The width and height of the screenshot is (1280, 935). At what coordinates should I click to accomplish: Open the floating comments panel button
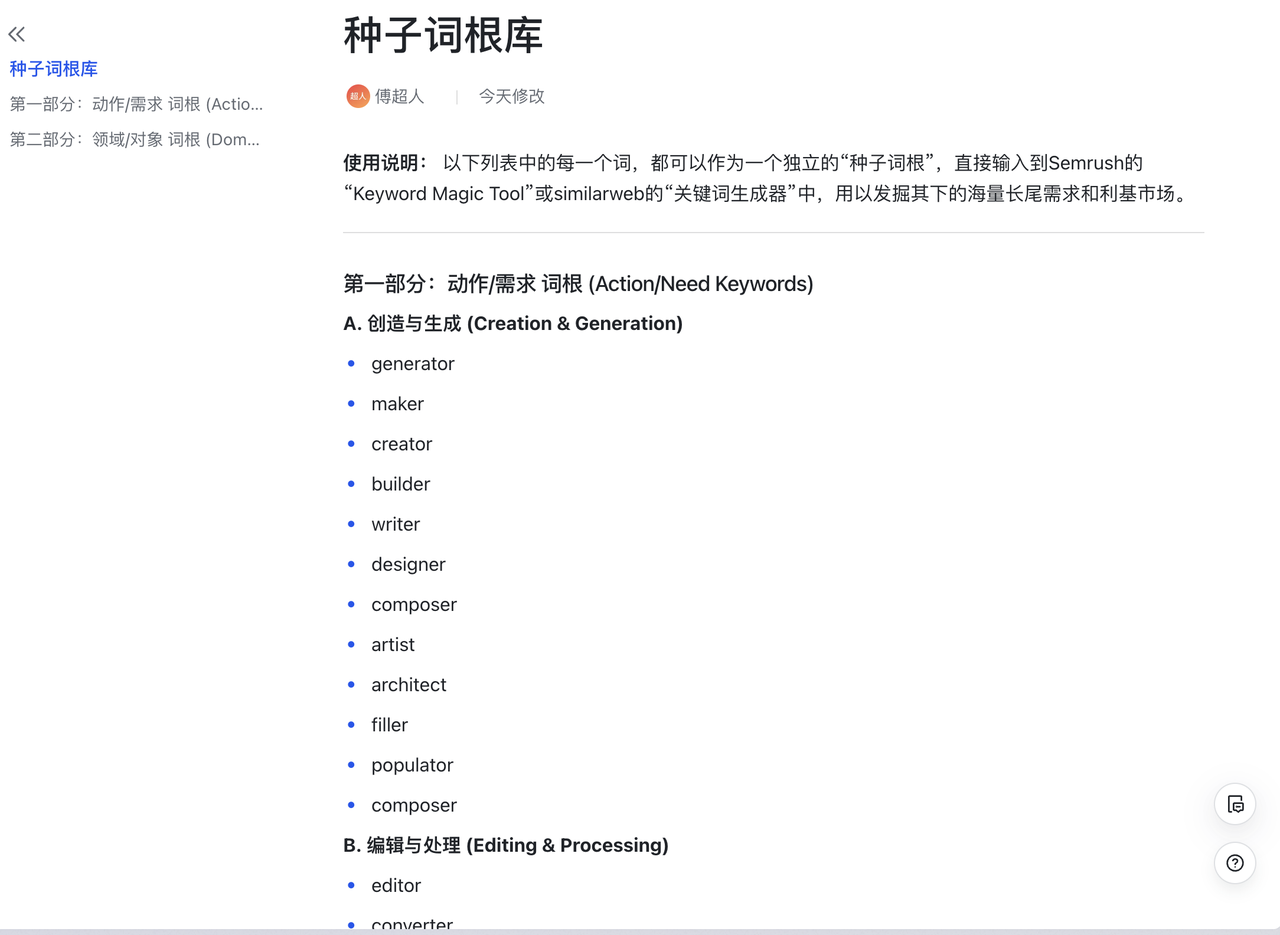click(1235, 804)
